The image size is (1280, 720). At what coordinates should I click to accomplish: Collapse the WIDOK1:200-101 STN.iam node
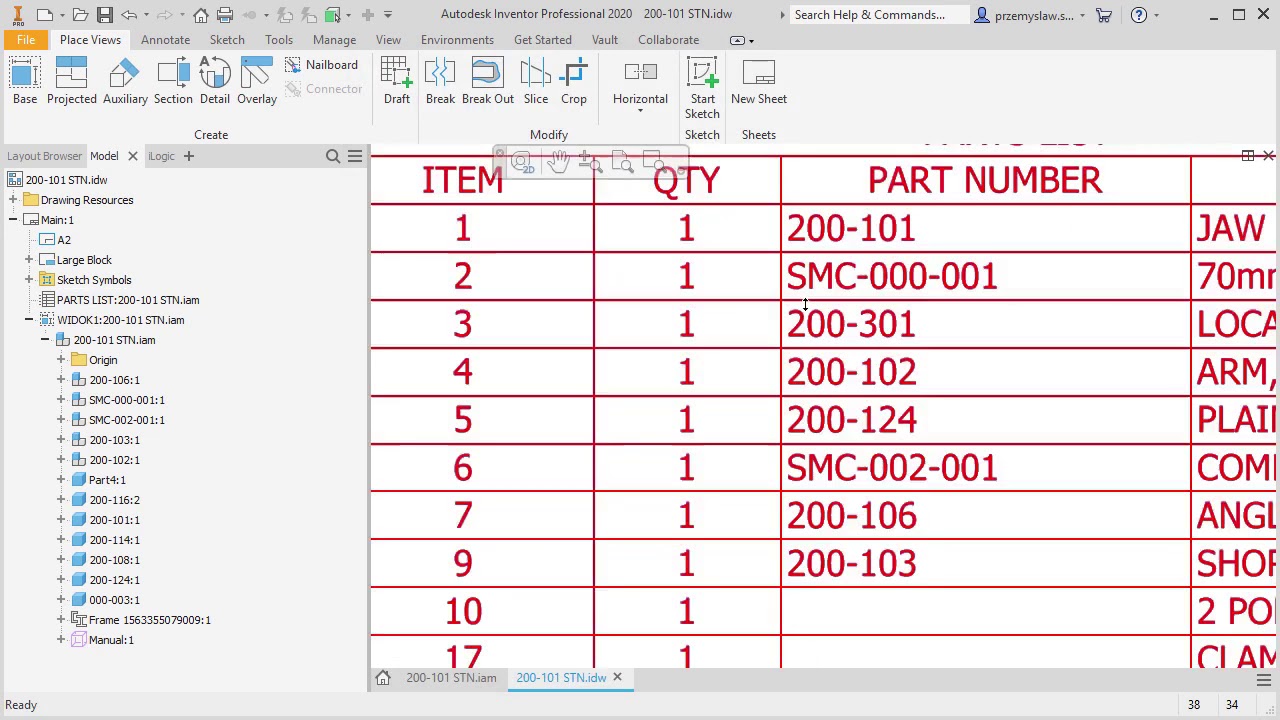29,320
